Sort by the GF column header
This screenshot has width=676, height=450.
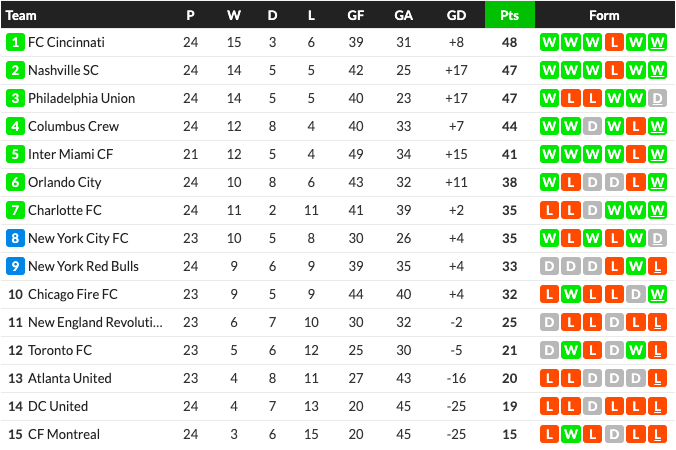click(x=356, y=16)
